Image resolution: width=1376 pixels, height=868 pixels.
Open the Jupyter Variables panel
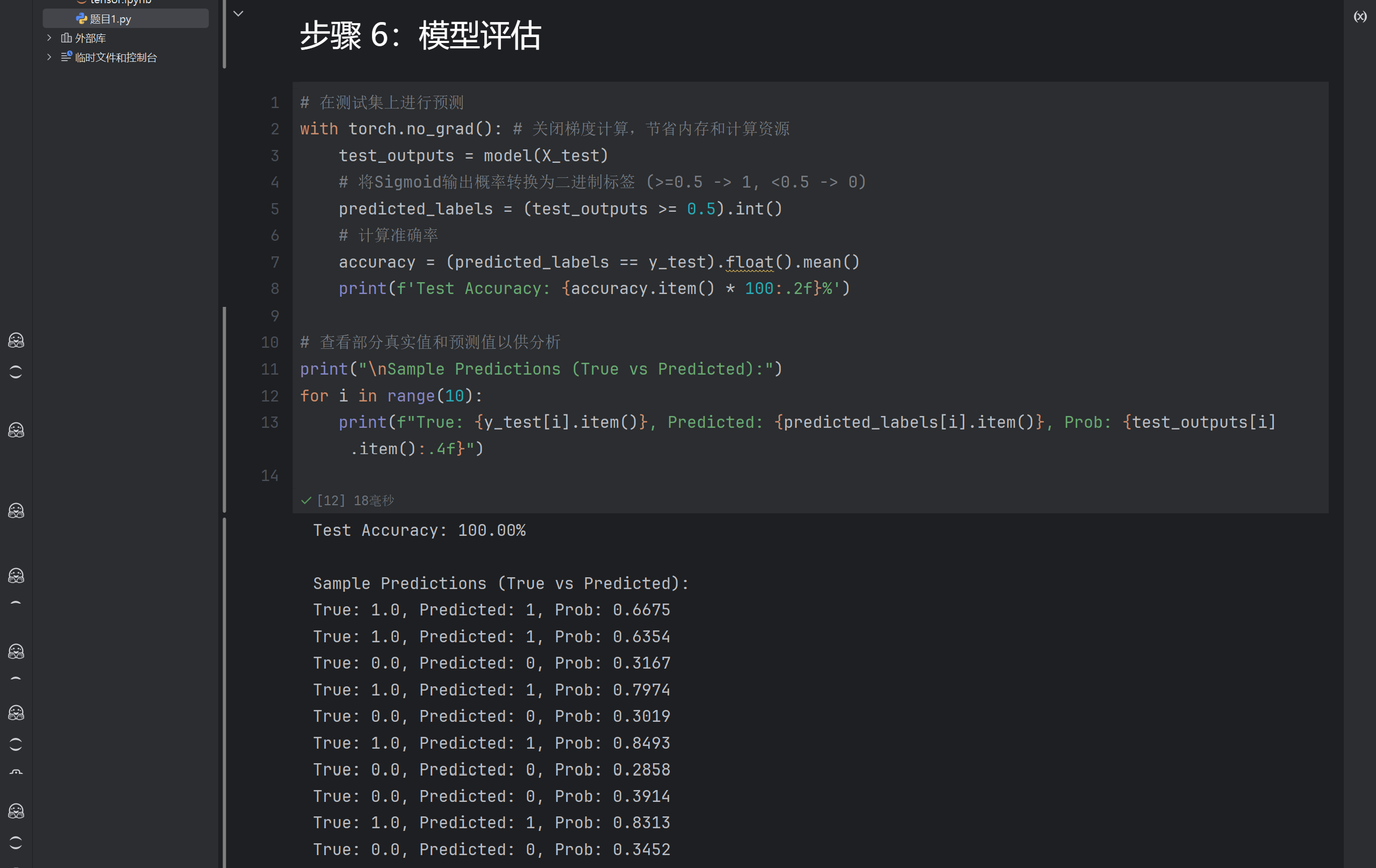pyautogui.click(x=1359, y=16)
